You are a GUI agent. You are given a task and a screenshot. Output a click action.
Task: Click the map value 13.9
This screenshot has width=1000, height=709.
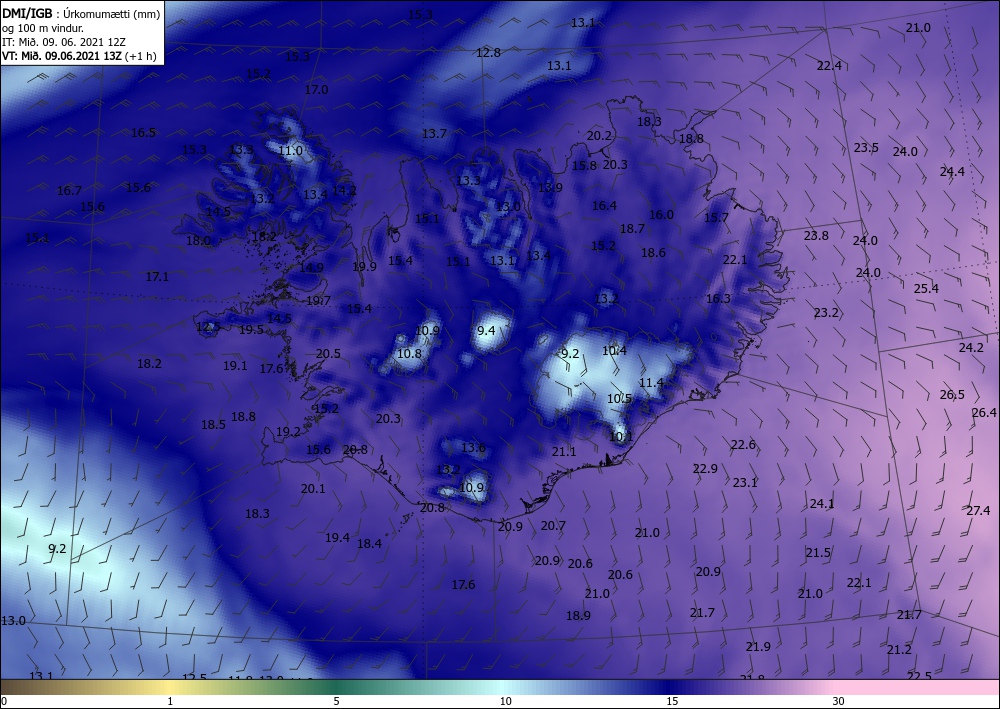[x=550, y=187]
